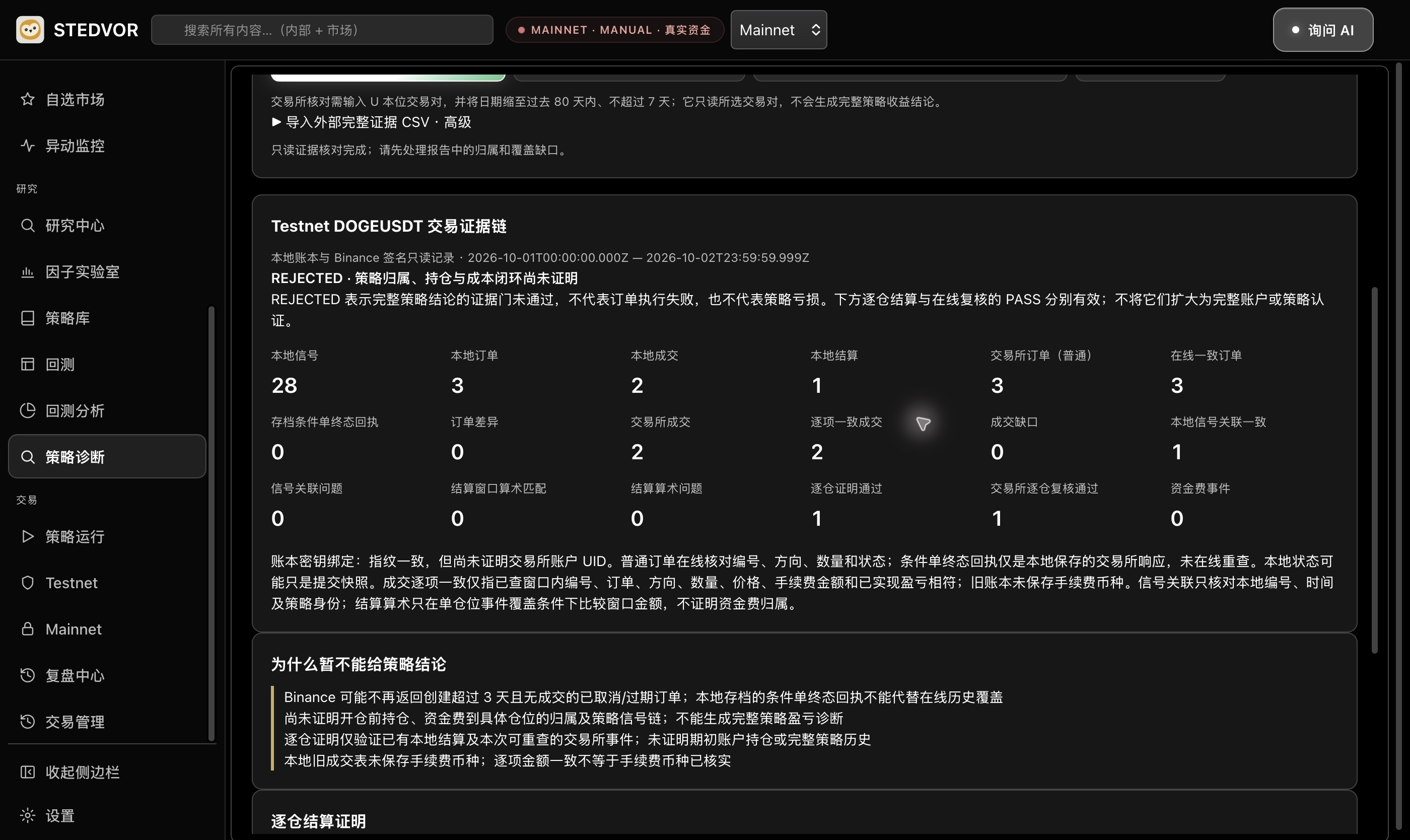Click heading 为什么暂不能给策略结论
1410x840 pixels.
pos(359,665)
